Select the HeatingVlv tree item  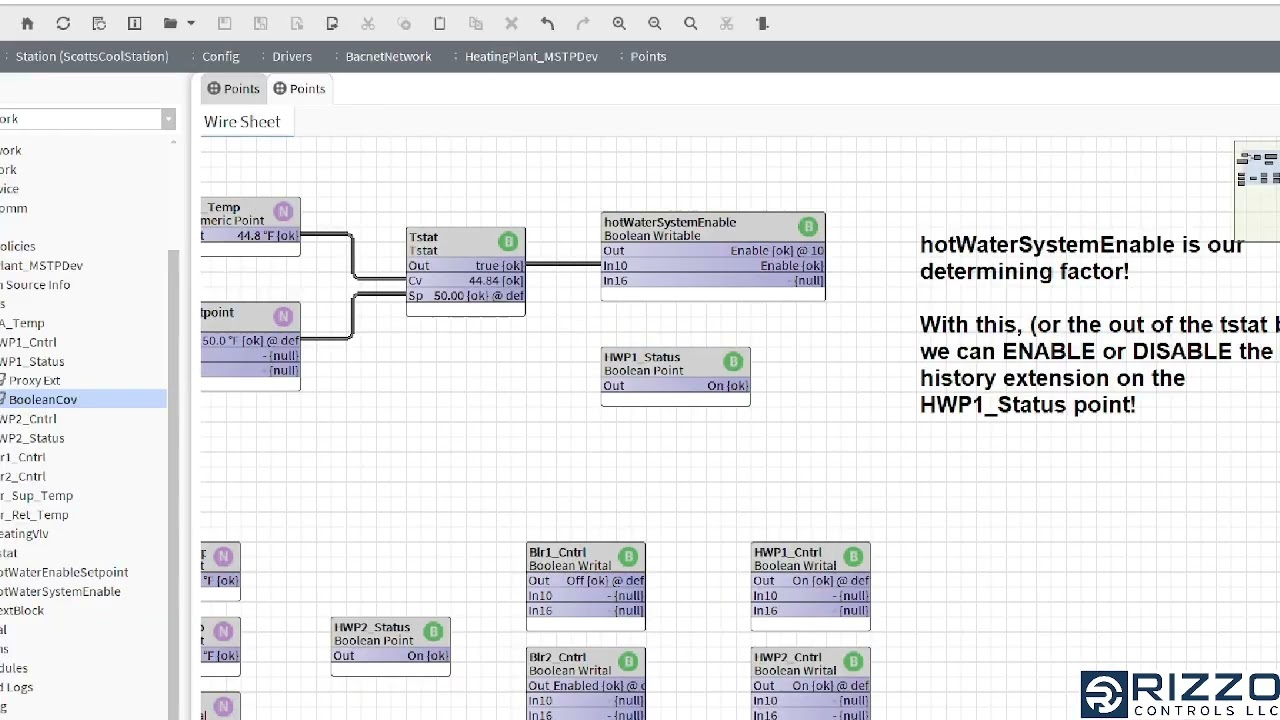pyautogui.click(x=25, y=534)
